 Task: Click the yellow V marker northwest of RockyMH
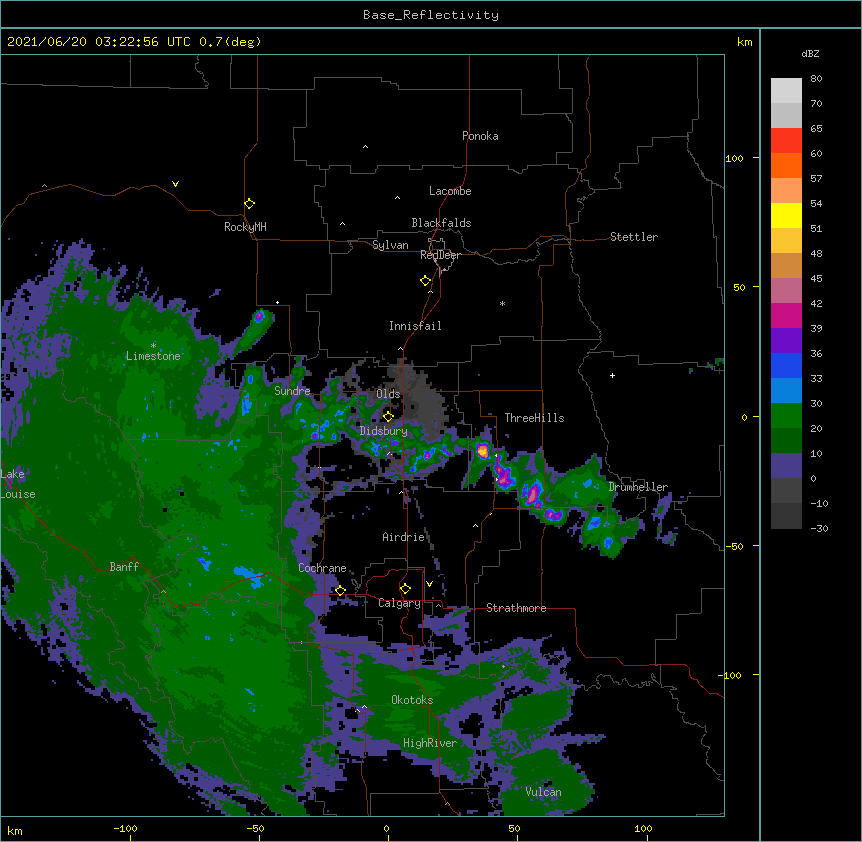(x=175, y=184)
